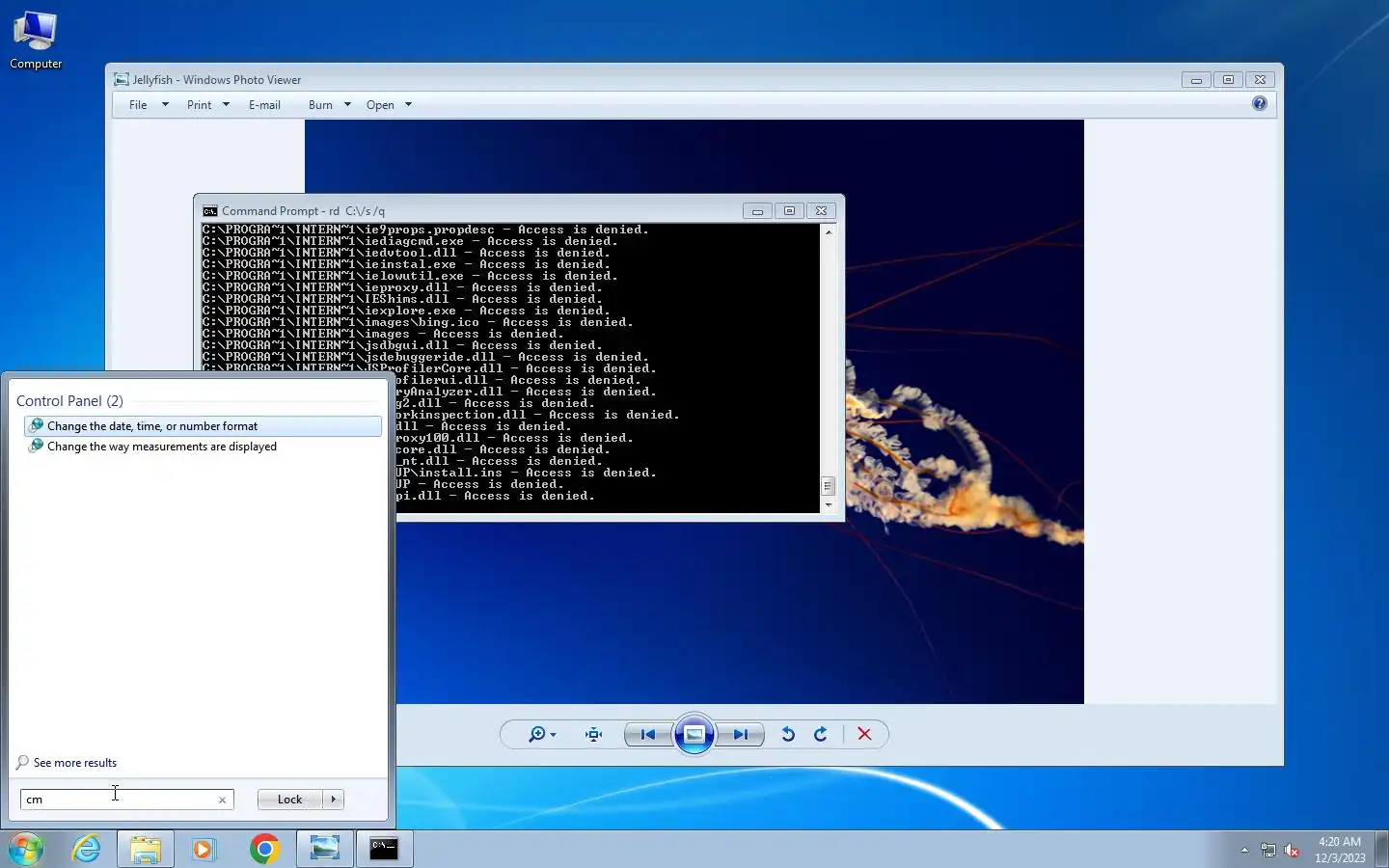Click the muted volume tray icon
The height and width of the screenshot is (868, 1389).
click(x=1293, y=851)
